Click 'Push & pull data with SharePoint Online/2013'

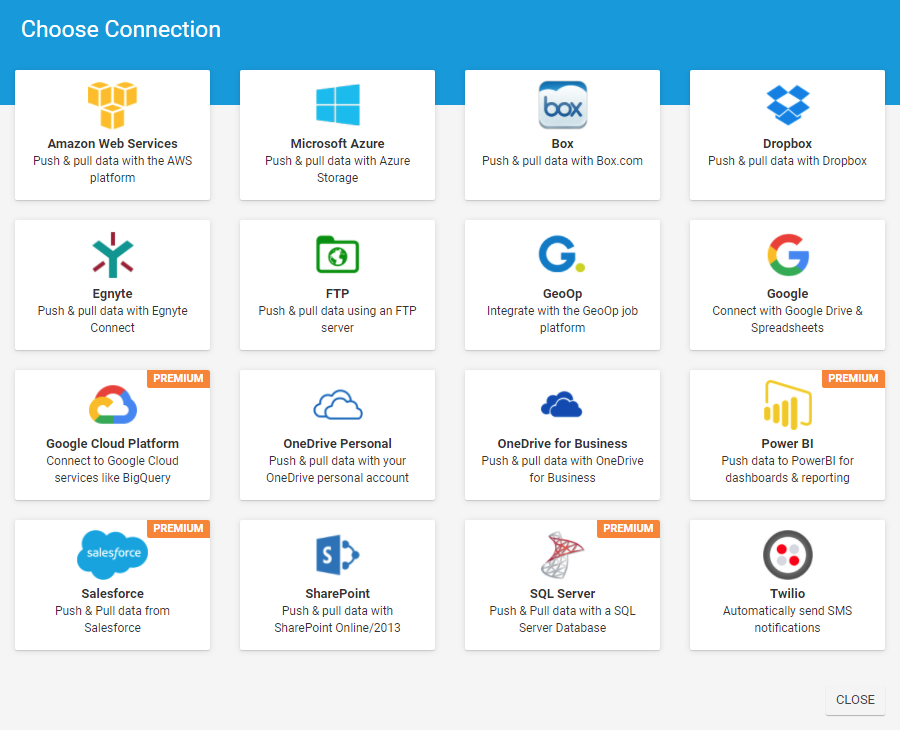(338, 619)
